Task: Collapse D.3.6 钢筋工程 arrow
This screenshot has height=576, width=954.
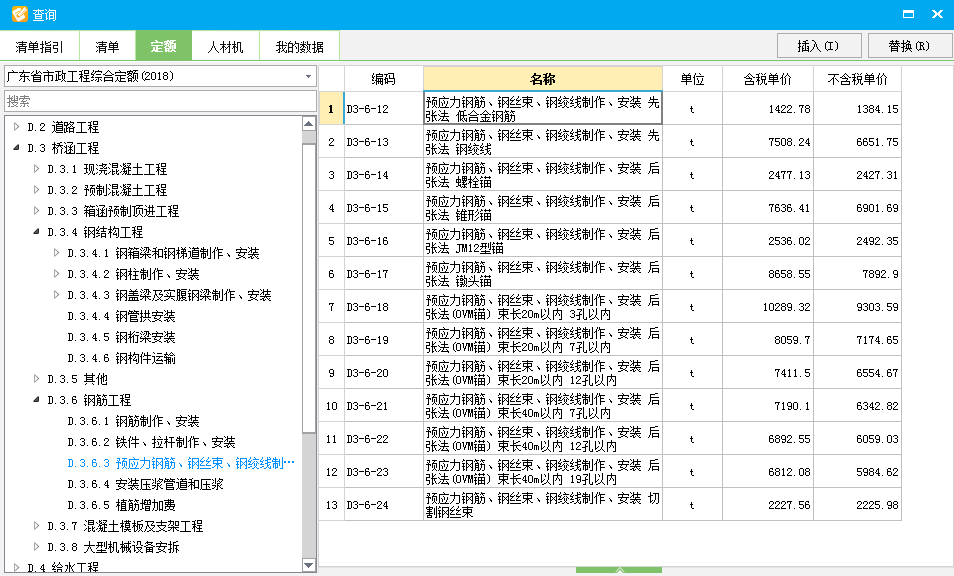Action: point(37,400)
